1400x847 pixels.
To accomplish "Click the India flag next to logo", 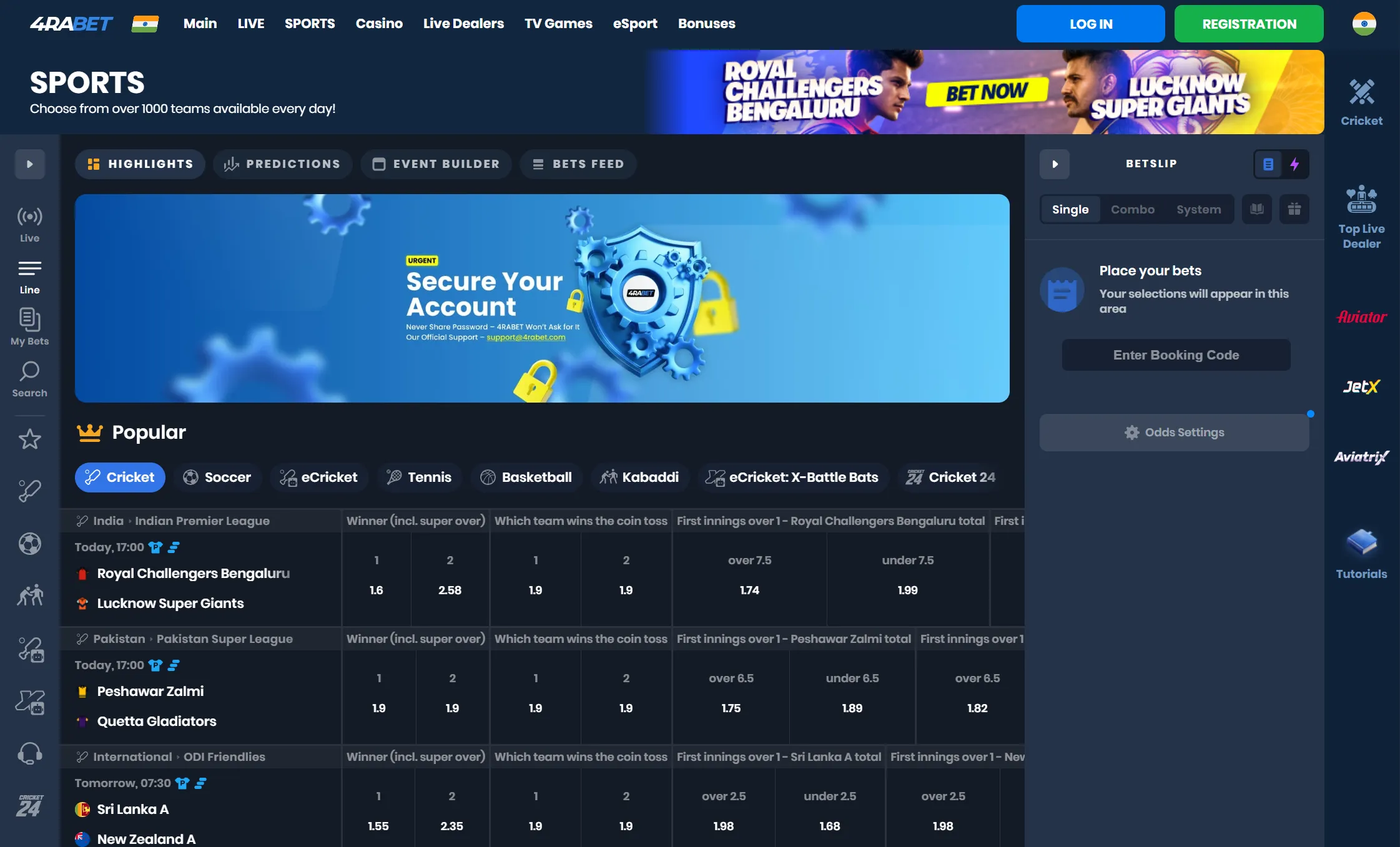I will click(145, 24).
